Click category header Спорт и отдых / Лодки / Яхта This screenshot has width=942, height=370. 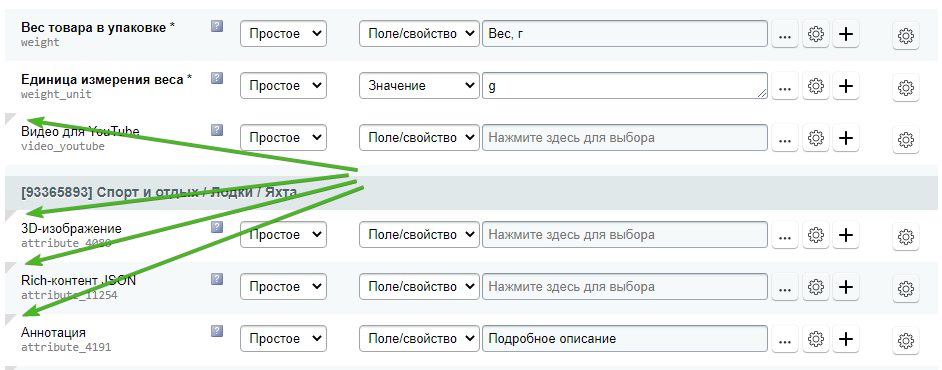pyautogui.click(x=159, y=192)
